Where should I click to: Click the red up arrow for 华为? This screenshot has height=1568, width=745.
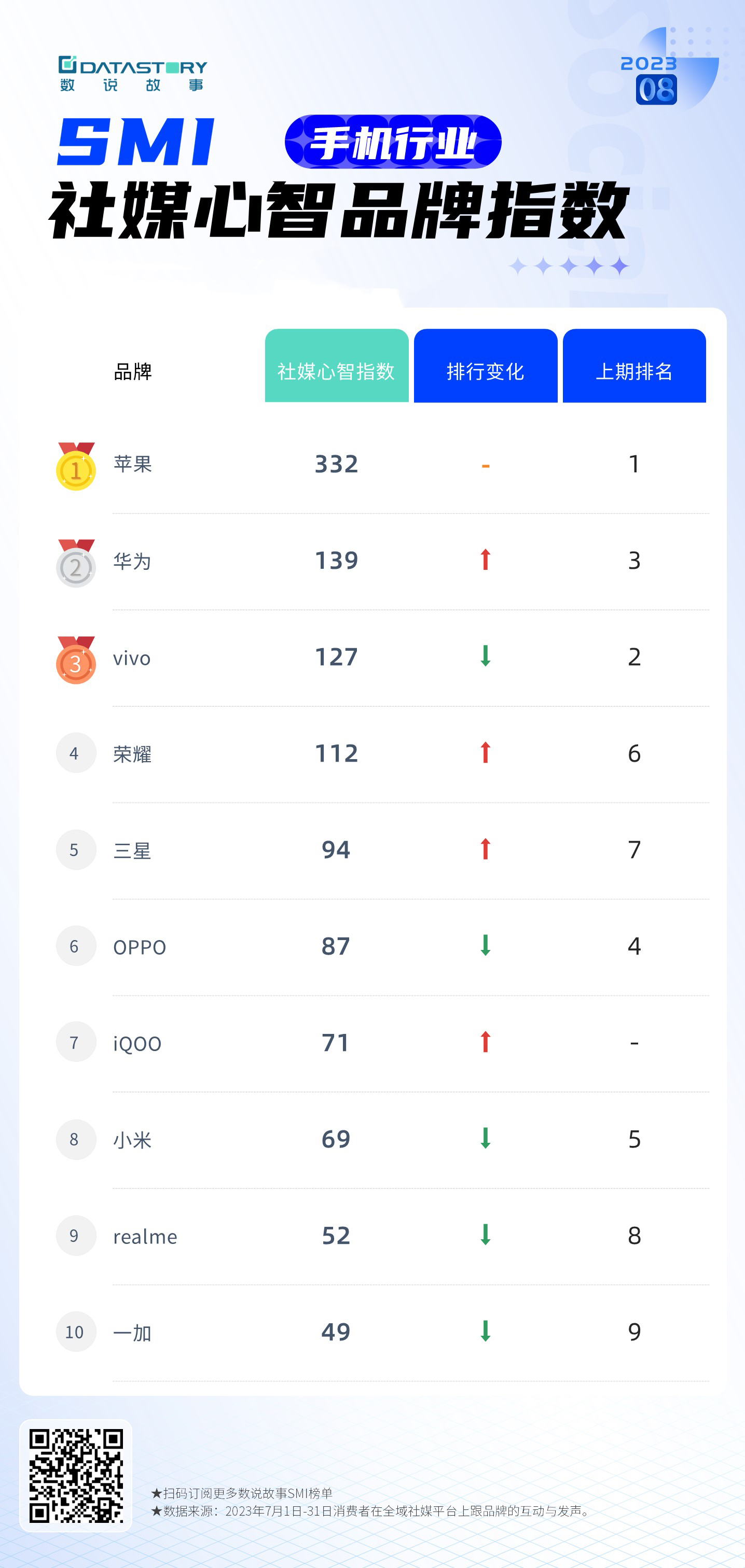[485, 560]
